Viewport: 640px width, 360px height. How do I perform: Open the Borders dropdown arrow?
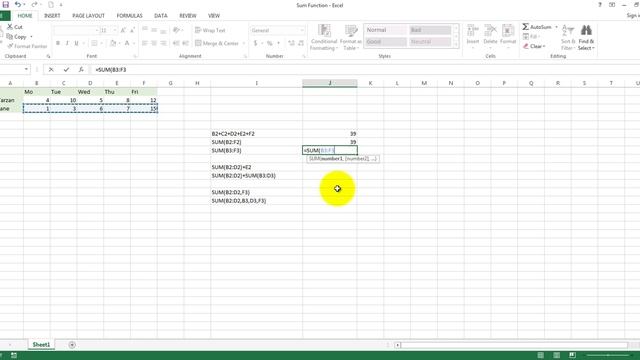[101, 43]
